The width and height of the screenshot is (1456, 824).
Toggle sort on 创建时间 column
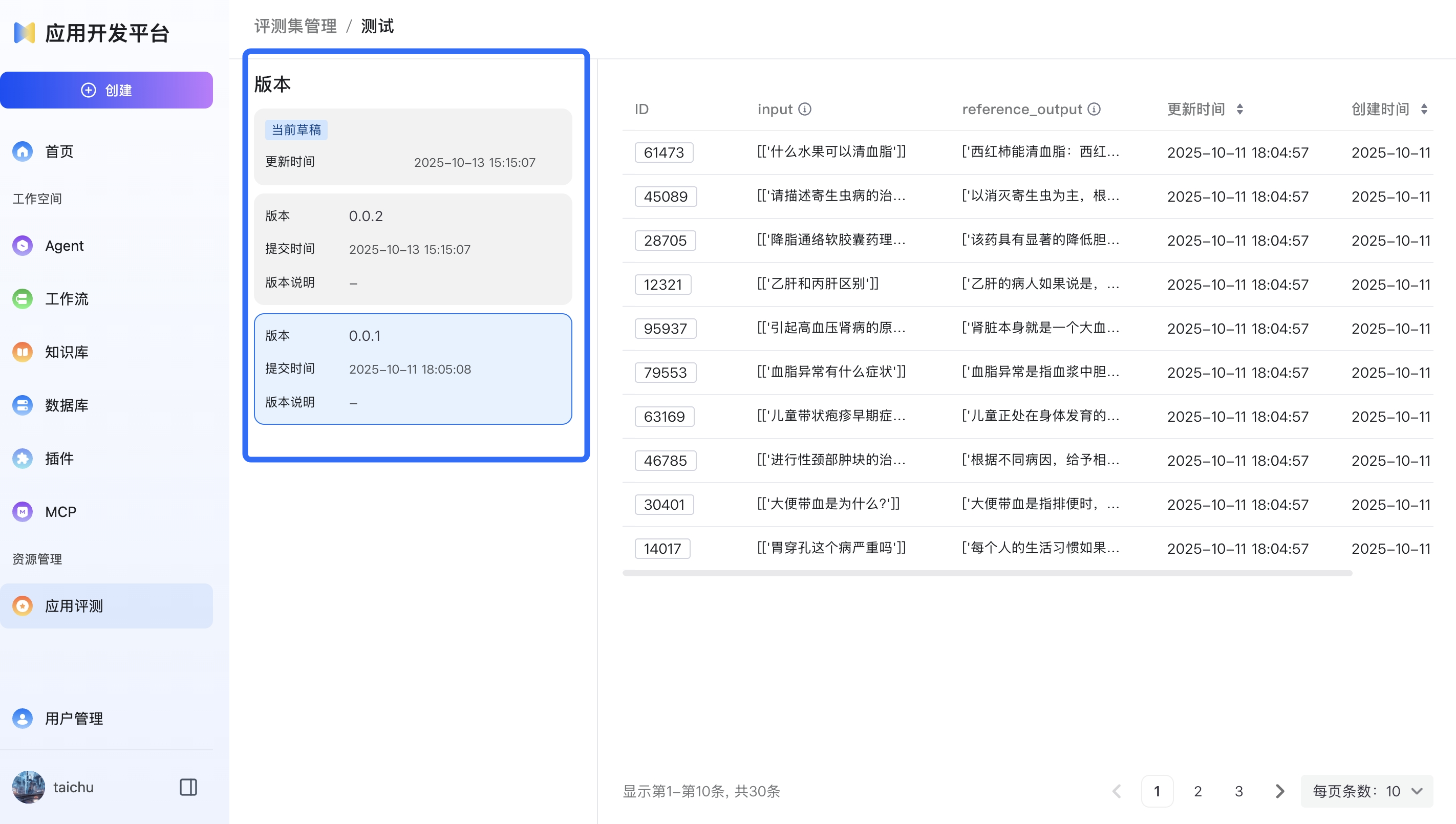click(x=1425, y=109)
